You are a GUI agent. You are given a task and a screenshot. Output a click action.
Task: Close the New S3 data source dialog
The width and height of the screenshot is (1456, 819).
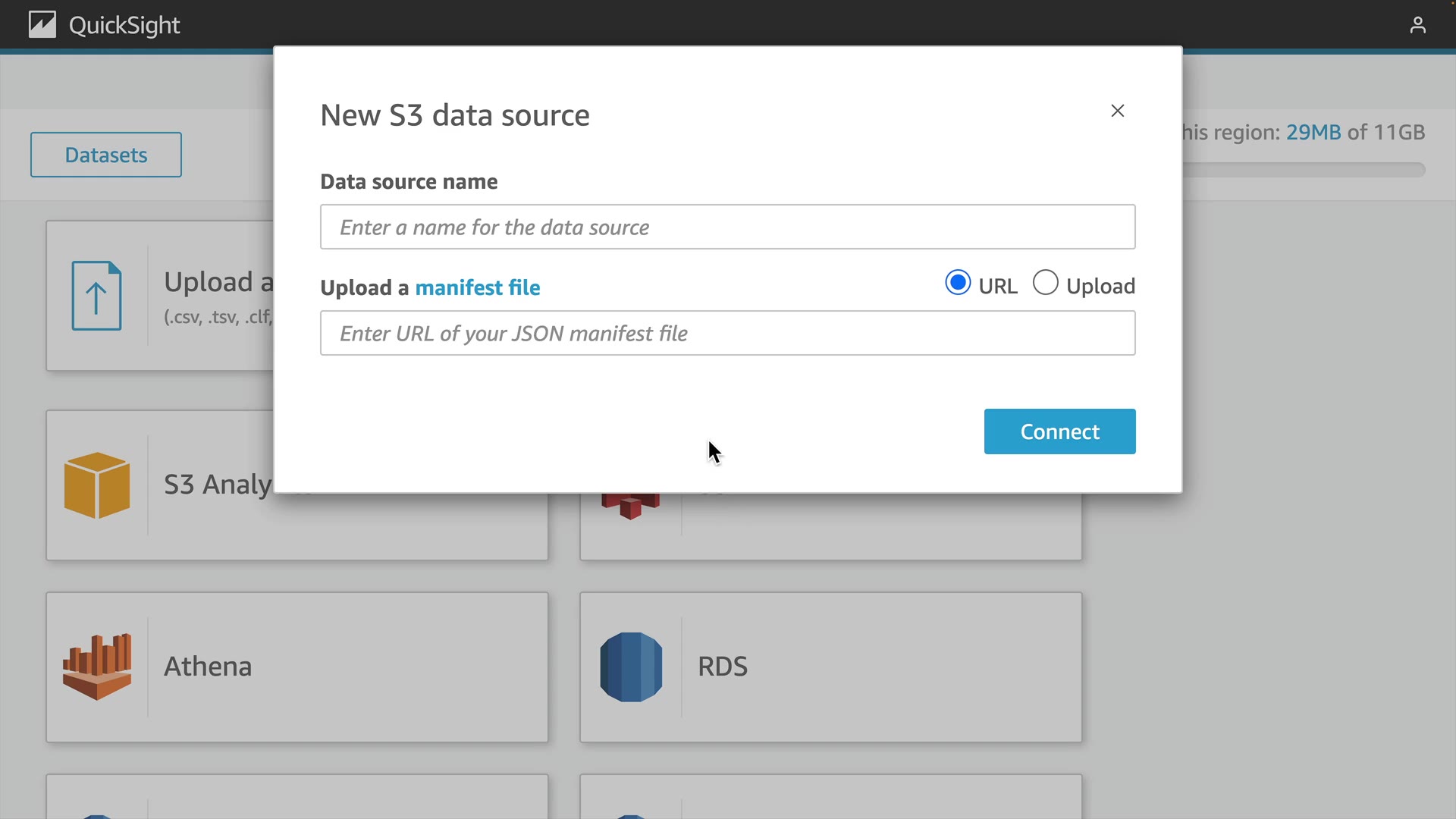click(x=1117, y=111)
